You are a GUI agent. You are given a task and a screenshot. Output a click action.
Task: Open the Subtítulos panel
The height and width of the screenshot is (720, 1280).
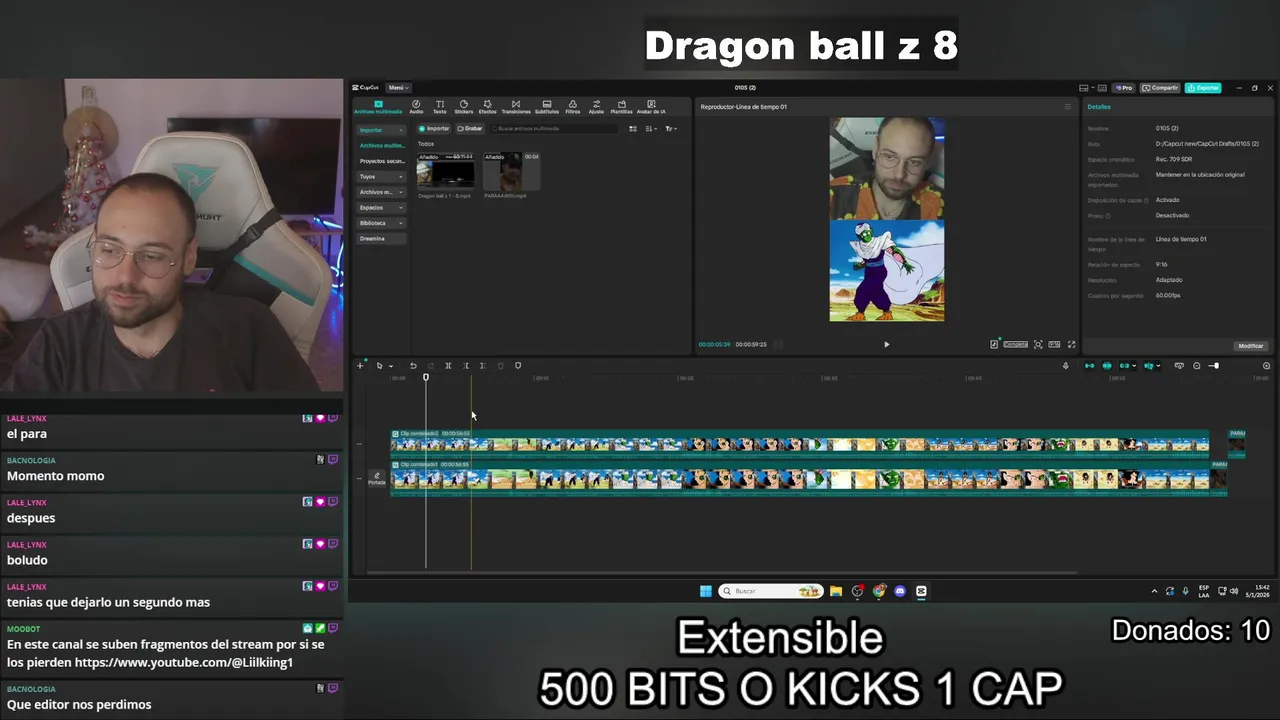547,106
